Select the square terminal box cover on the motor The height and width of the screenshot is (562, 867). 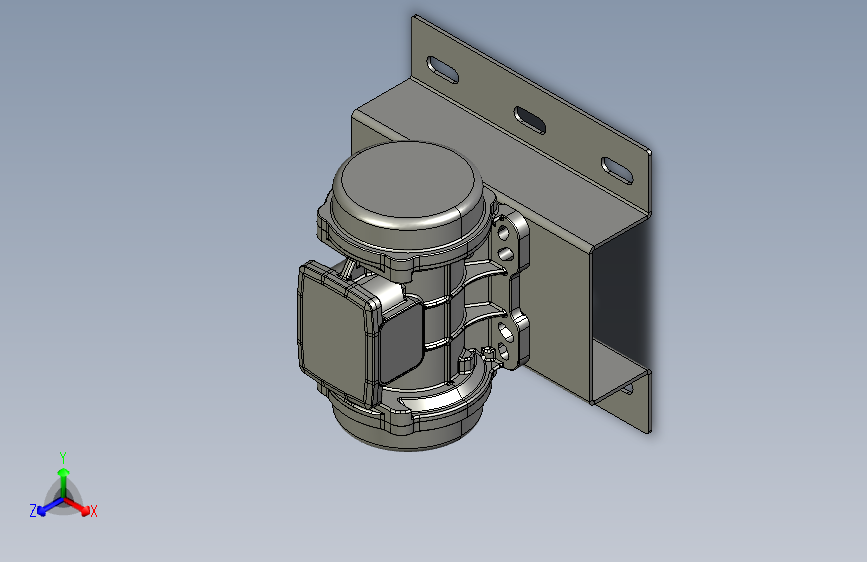tap(333, 335)
